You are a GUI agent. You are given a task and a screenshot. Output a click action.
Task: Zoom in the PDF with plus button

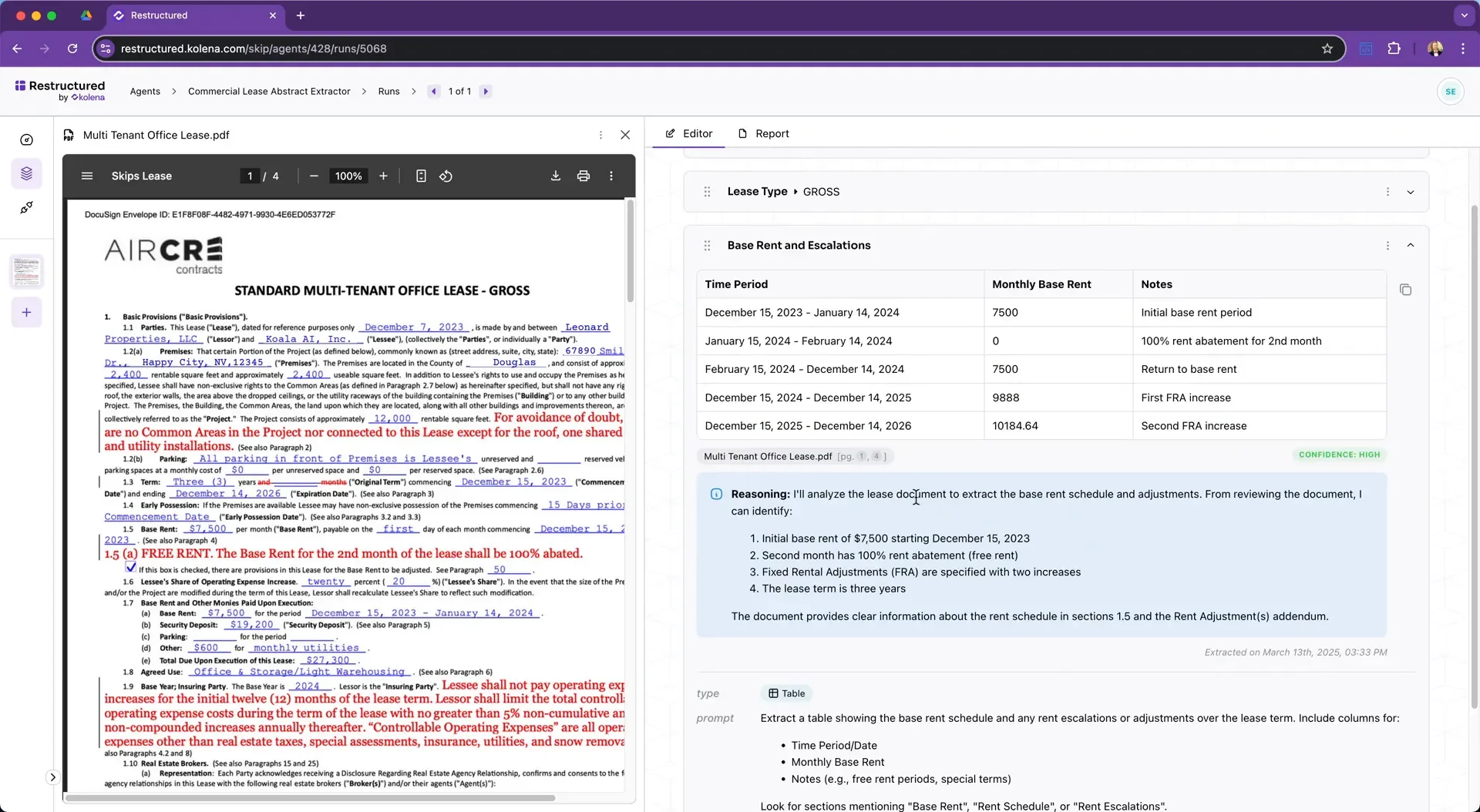tap(383, 176)
